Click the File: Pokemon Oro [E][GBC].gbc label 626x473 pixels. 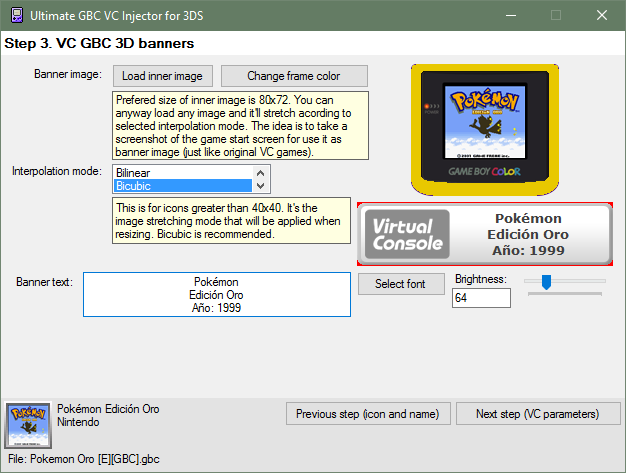[x=84, y=459]
